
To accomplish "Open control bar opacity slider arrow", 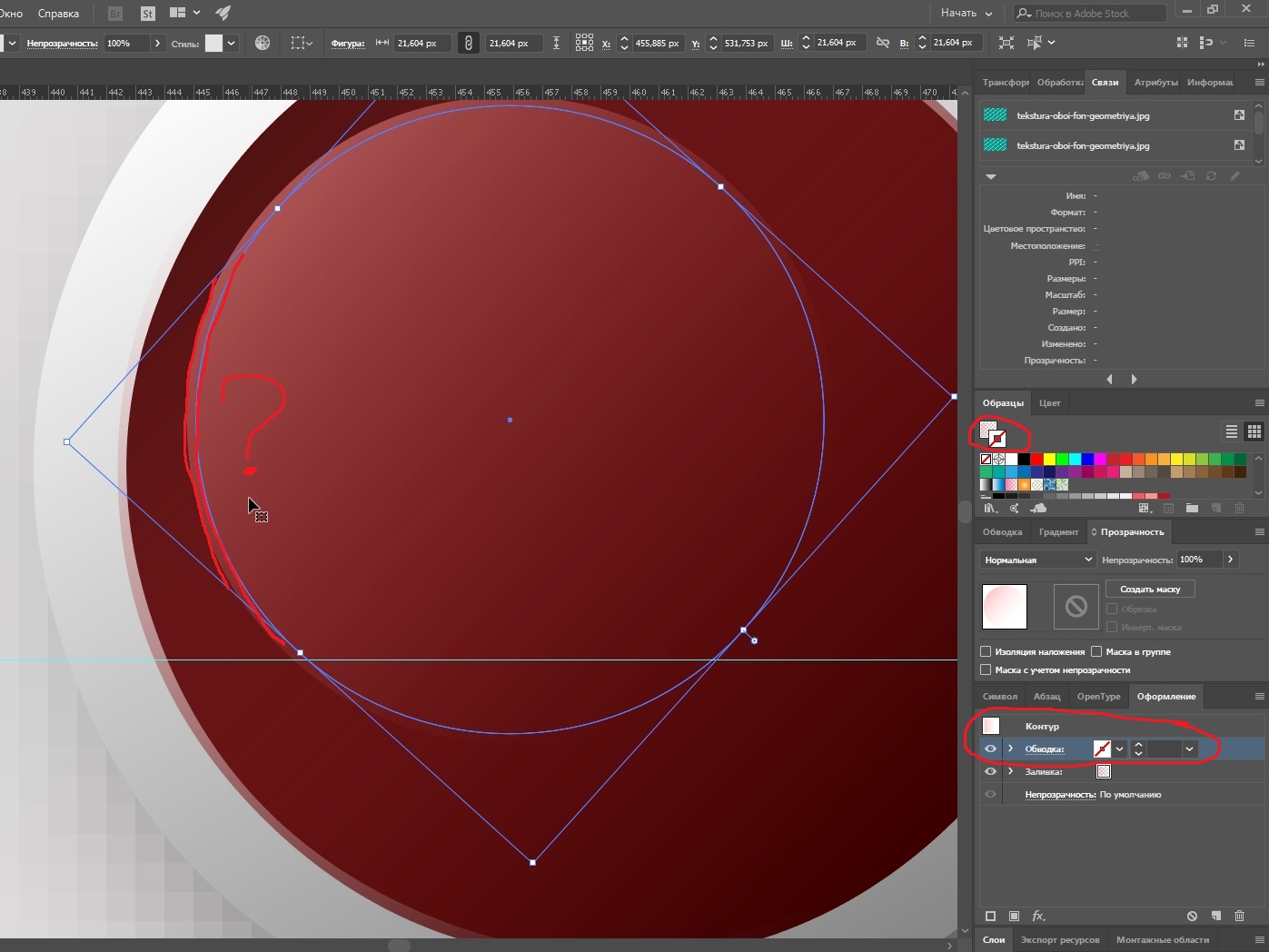I will click(157, 43).
